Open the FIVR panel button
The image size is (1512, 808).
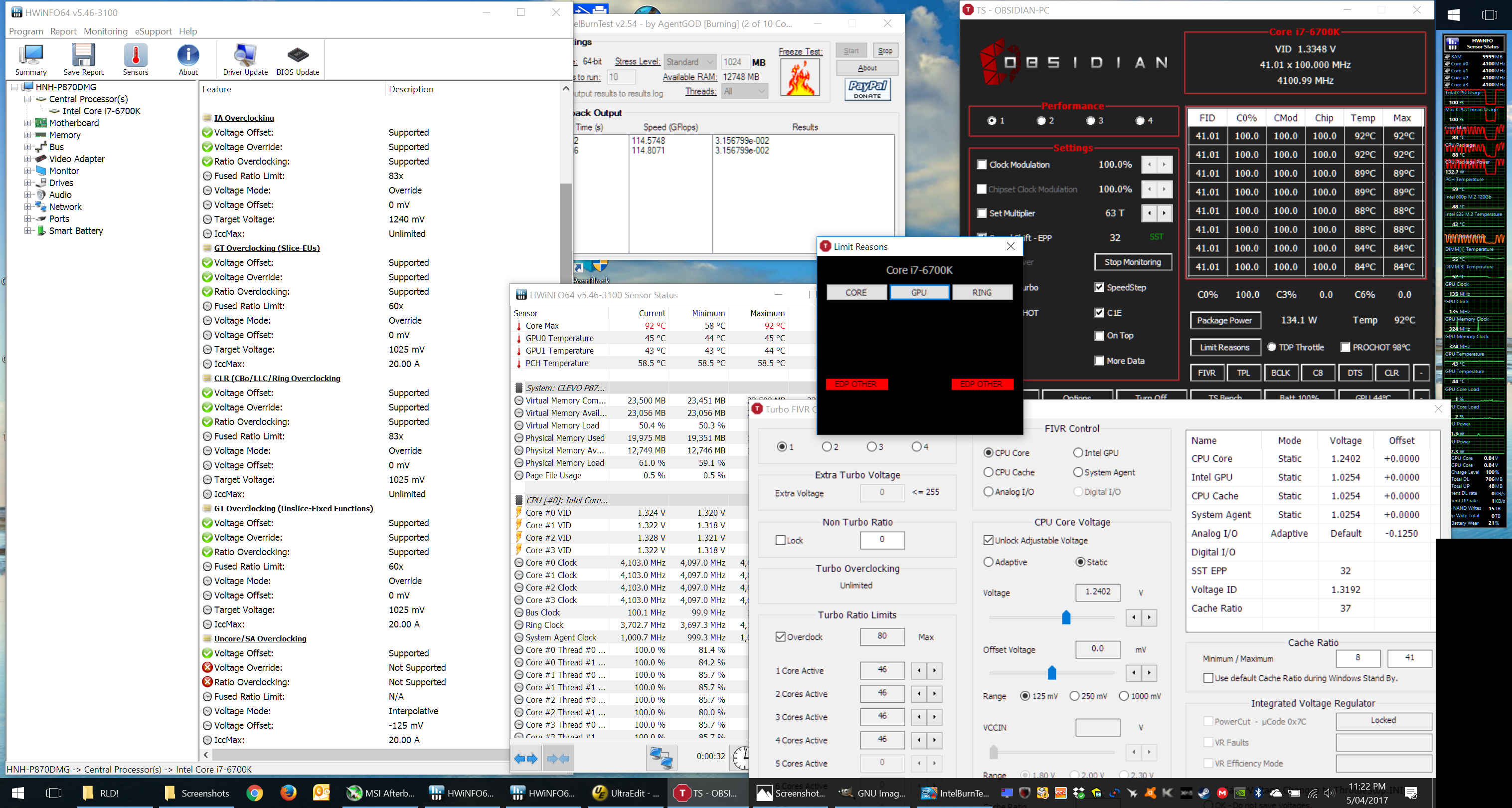point(1206,373)
